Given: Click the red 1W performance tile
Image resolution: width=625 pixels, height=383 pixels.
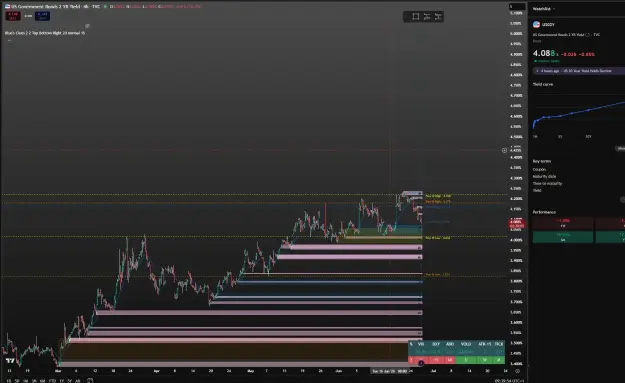Looking at the screenshot, I should point(563,223).
